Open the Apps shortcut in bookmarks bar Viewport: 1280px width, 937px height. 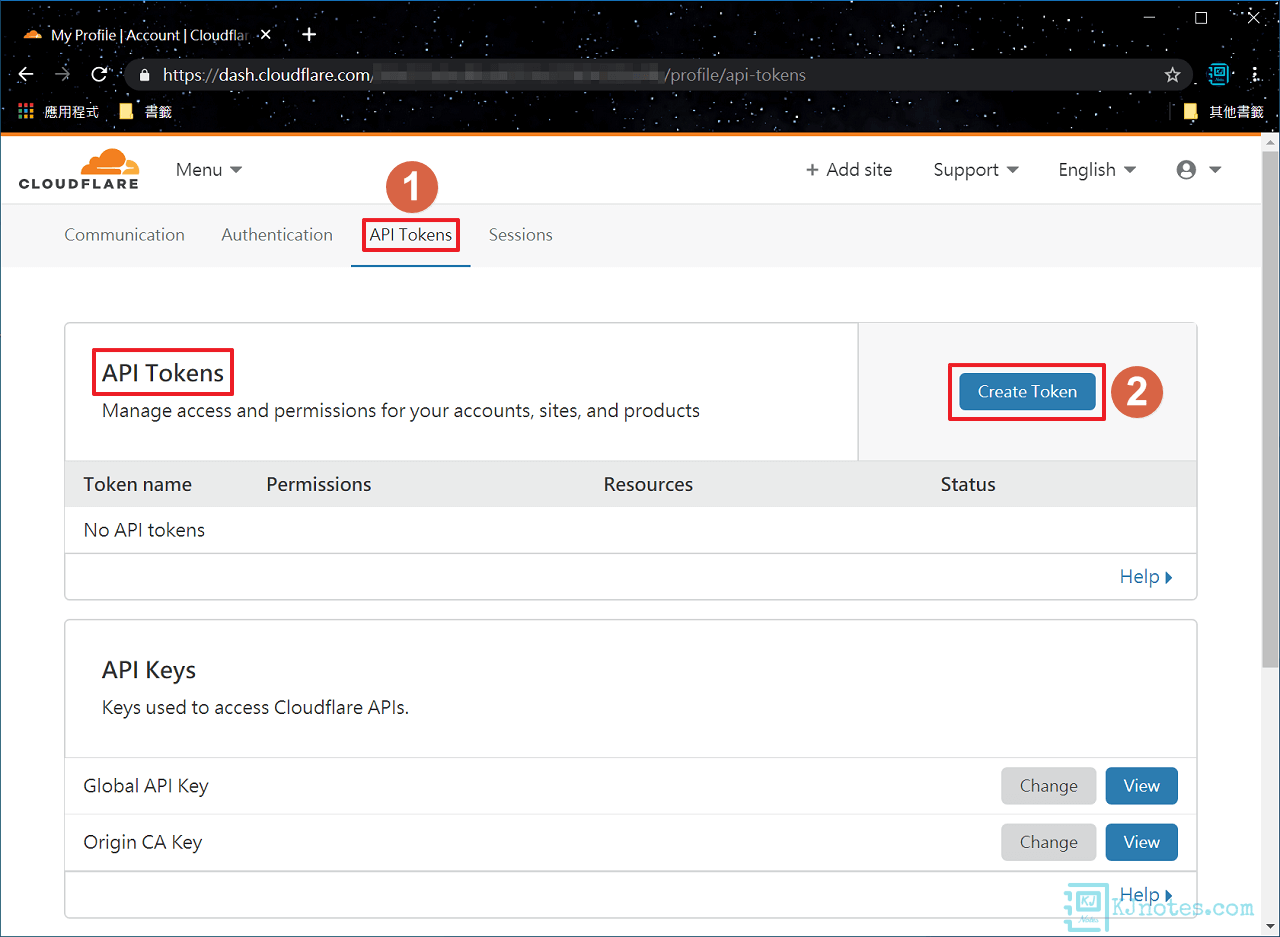[58, 112]
